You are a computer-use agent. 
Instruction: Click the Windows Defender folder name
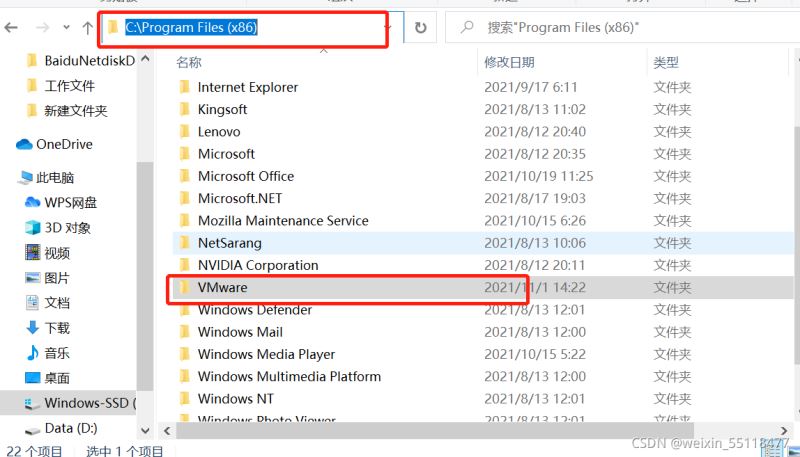[255, 310]
